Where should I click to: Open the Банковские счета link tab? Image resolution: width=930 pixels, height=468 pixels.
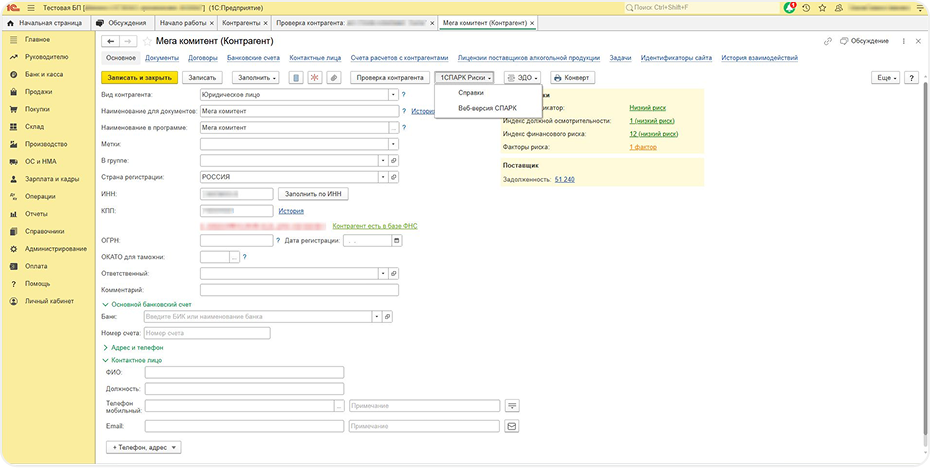pyautogui.click(x=253, y=58)
